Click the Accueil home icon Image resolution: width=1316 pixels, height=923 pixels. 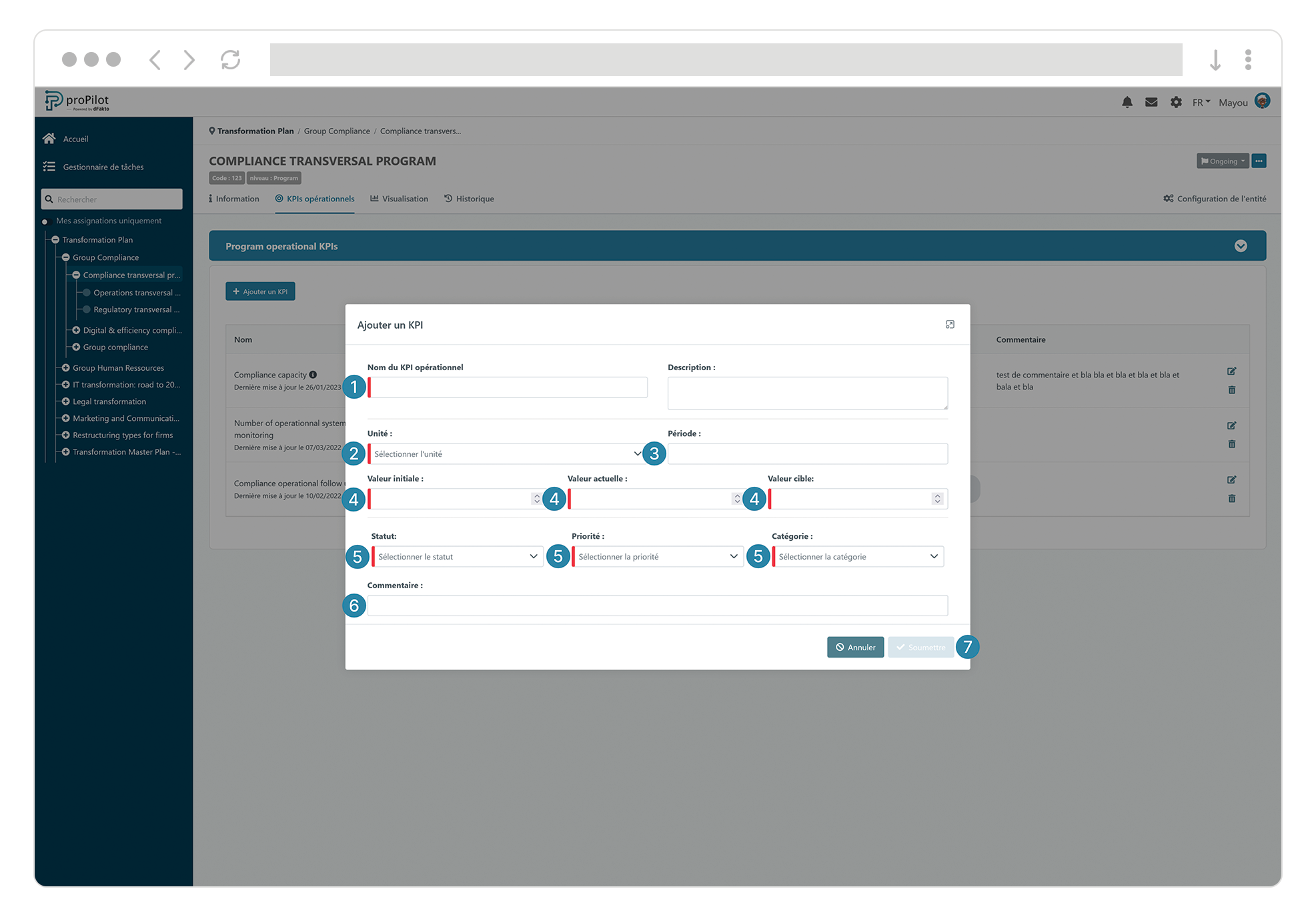coord(49,139)
